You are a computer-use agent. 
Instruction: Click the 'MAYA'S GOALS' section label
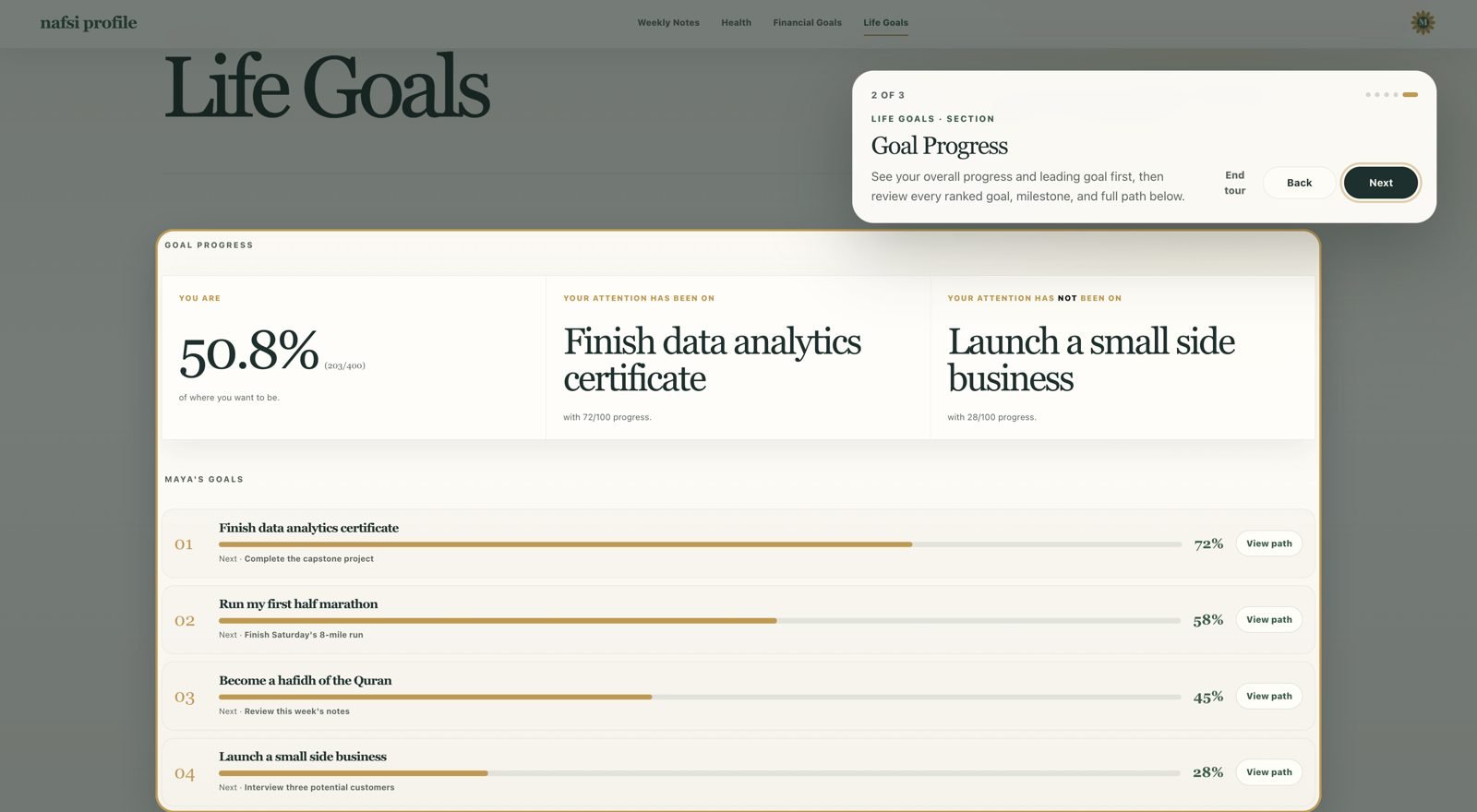point(204,480)
